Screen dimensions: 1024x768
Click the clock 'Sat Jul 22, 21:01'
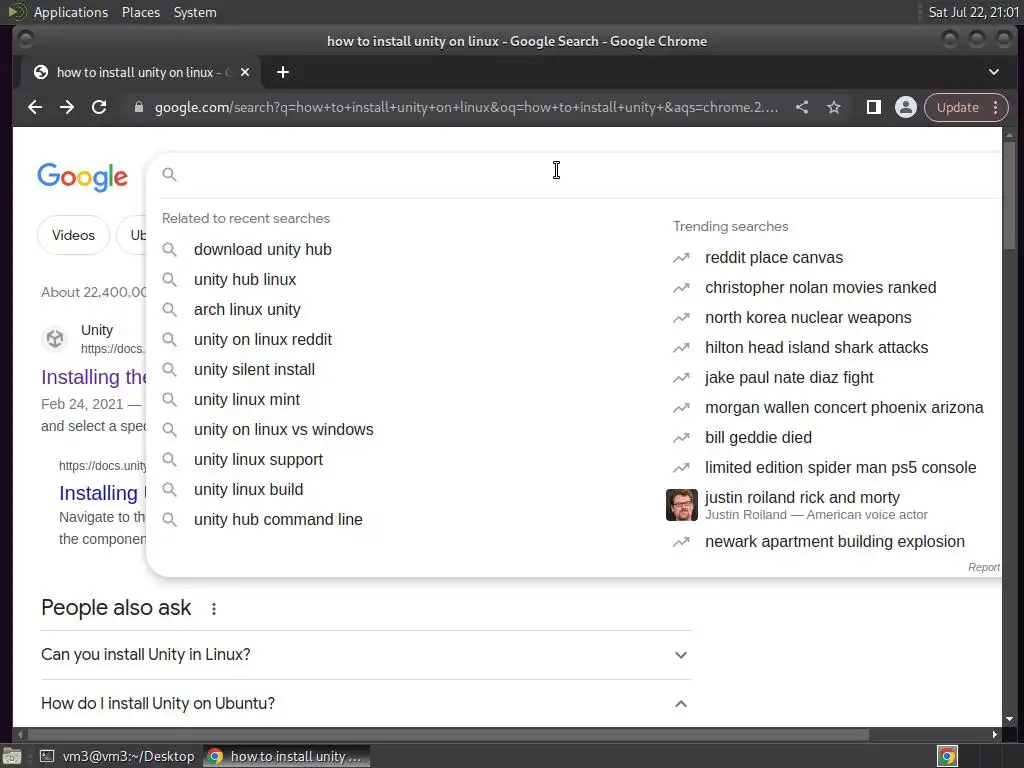tap(974, 12)
